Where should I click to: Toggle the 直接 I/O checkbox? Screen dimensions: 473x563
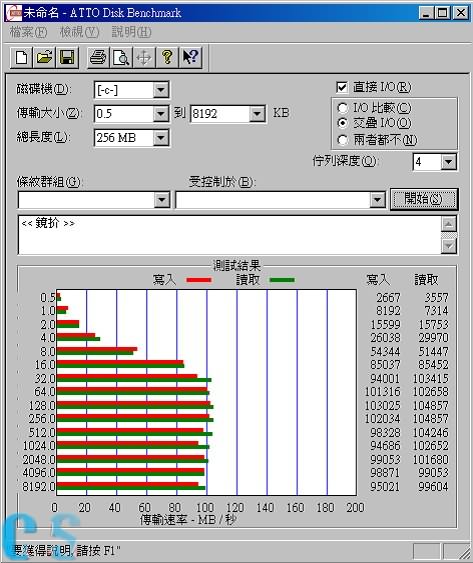[342, 87]
